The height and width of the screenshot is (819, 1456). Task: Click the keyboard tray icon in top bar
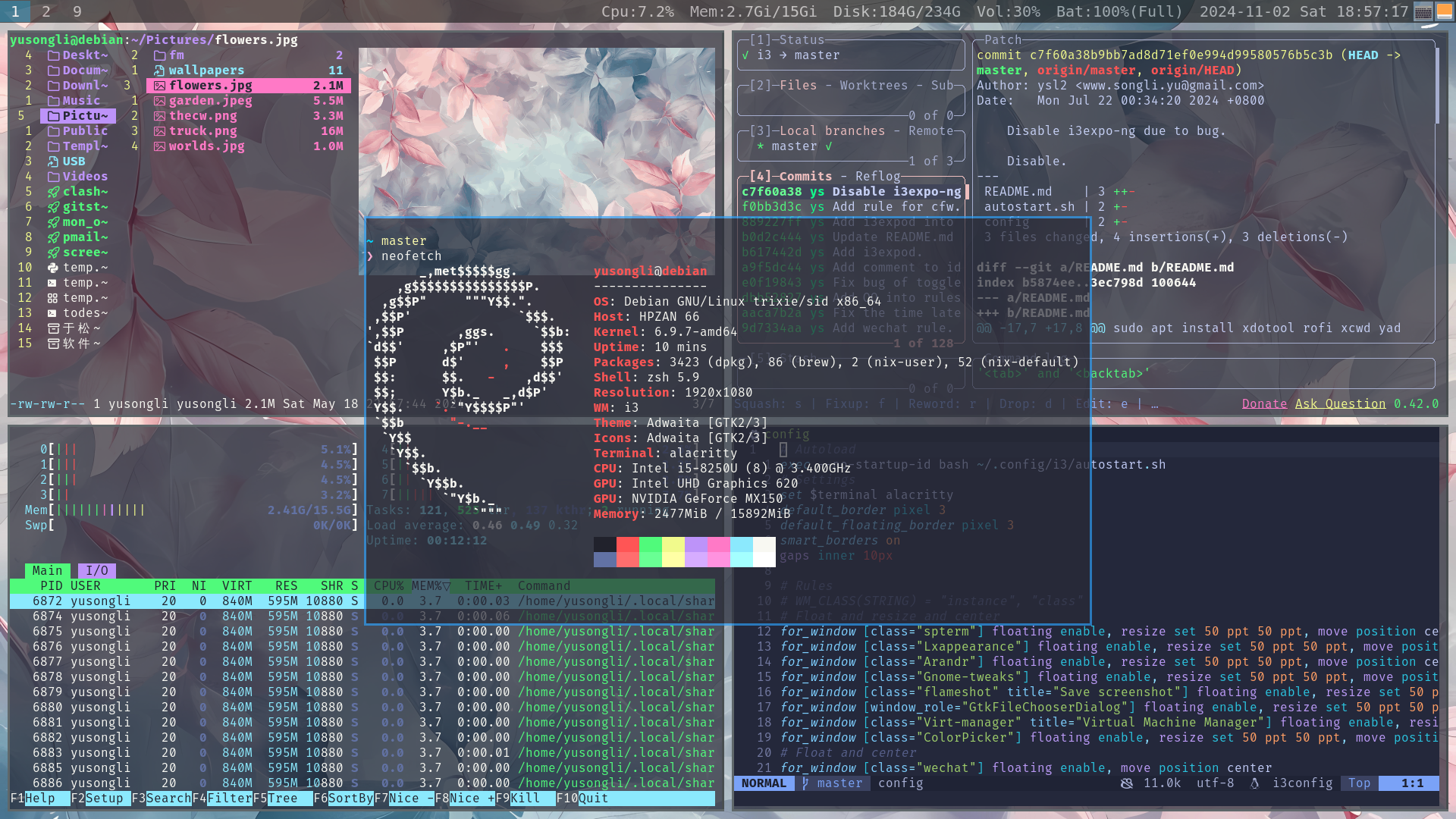pos(1423,11)
